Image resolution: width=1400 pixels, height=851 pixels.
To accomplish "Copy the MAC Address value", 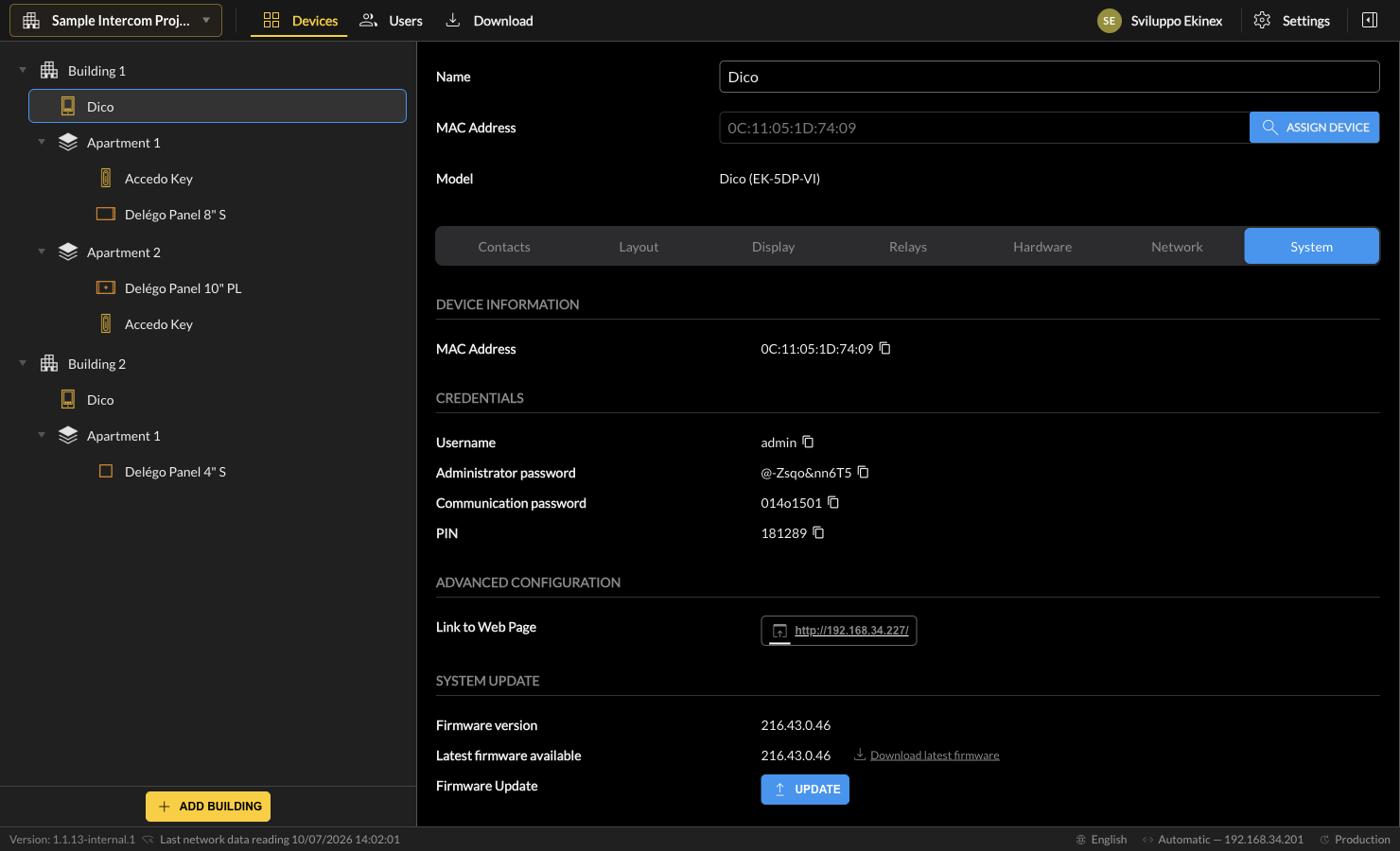I will (885, 348).
